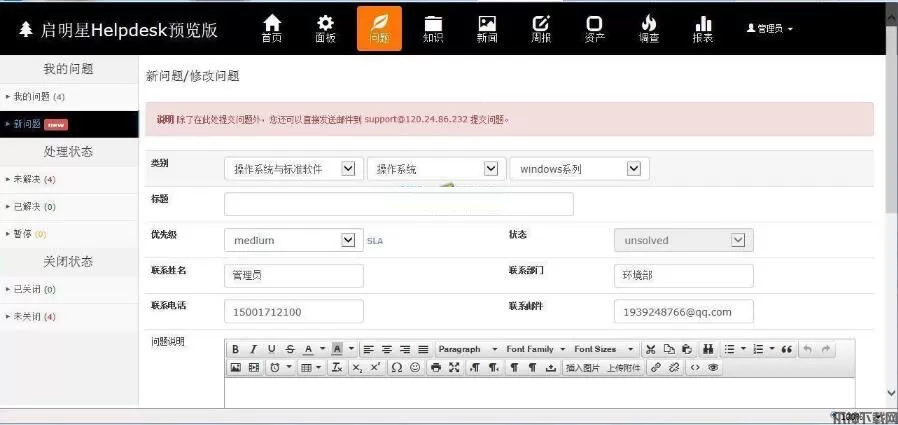Open the Font Family dropdown
The height and width of the screenshot is (425, 898).
pyautogui.click(x=535, y=349)
